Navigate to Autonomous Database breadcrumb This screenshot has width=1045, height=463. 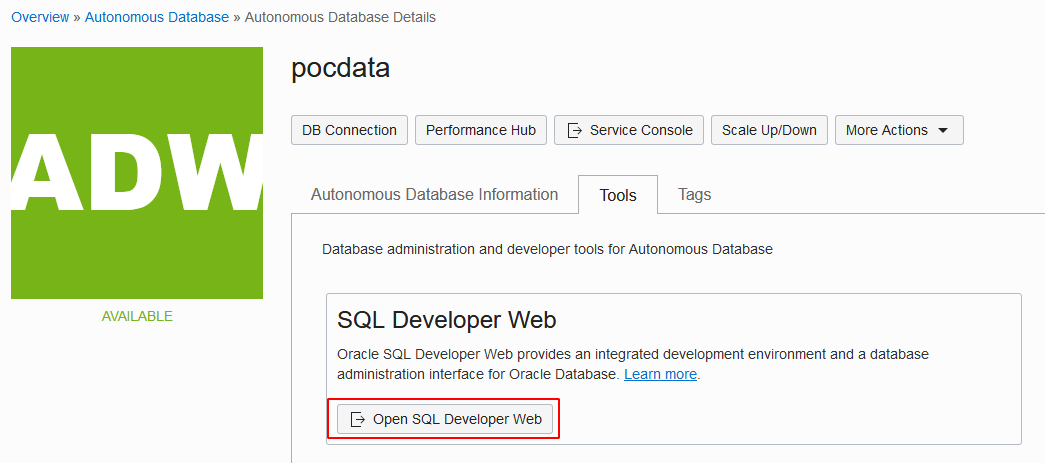157,17
